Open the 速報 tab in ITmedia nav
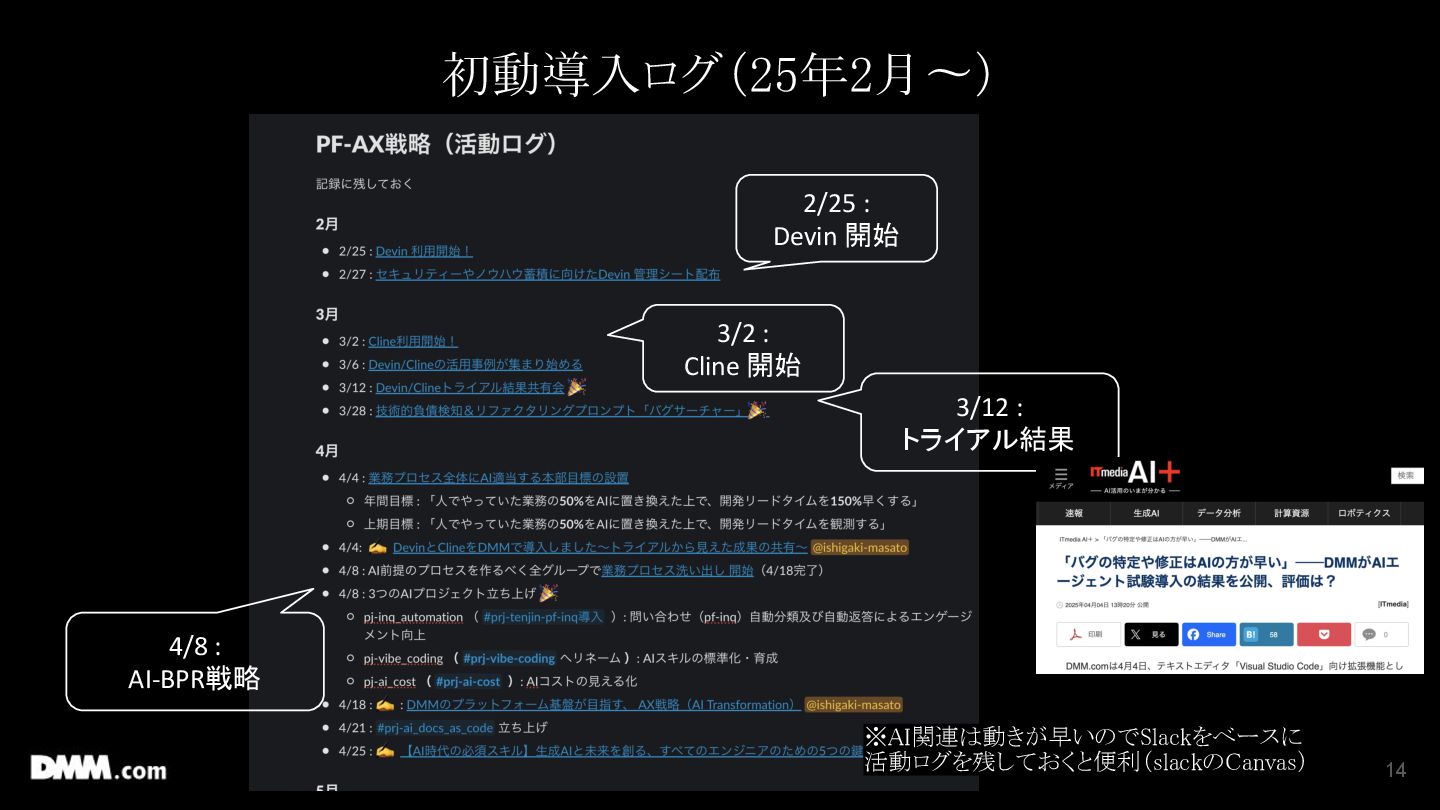The width and height of the screenshot is (1440, 810). 1074,513
